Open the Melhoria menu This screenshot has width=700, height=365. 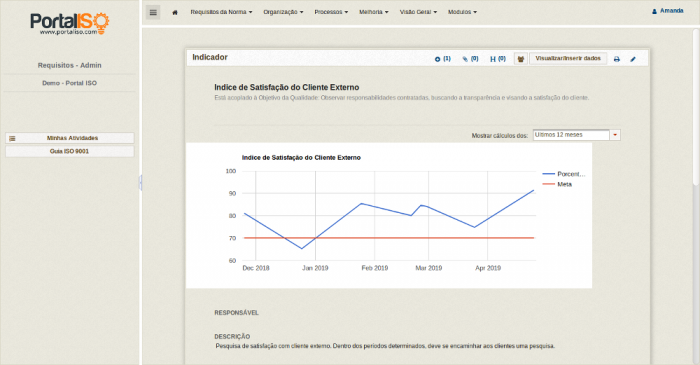pyautogui.click(x=374, y=12)
